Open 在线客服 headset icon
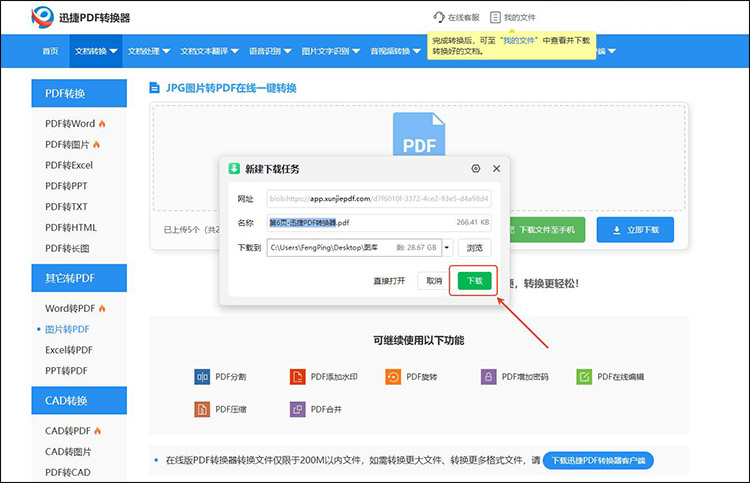 [x=439, y=17]
